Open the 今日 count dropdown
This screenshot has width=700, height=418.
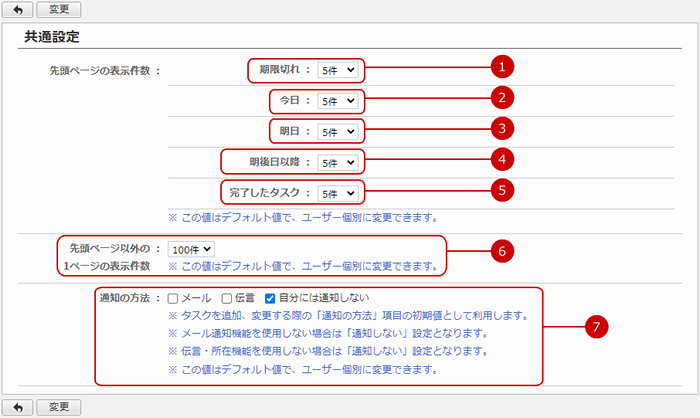tap(338, 101)
